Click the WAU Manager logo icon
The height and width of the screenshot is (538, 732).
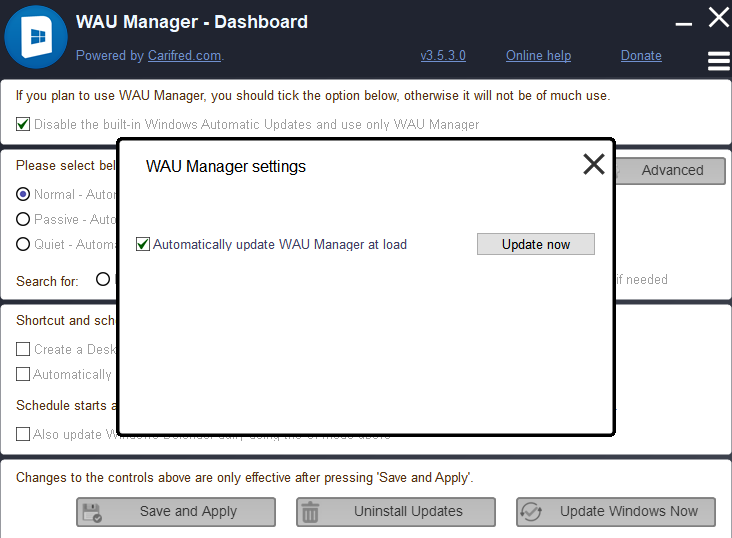[x=35, y=38]
